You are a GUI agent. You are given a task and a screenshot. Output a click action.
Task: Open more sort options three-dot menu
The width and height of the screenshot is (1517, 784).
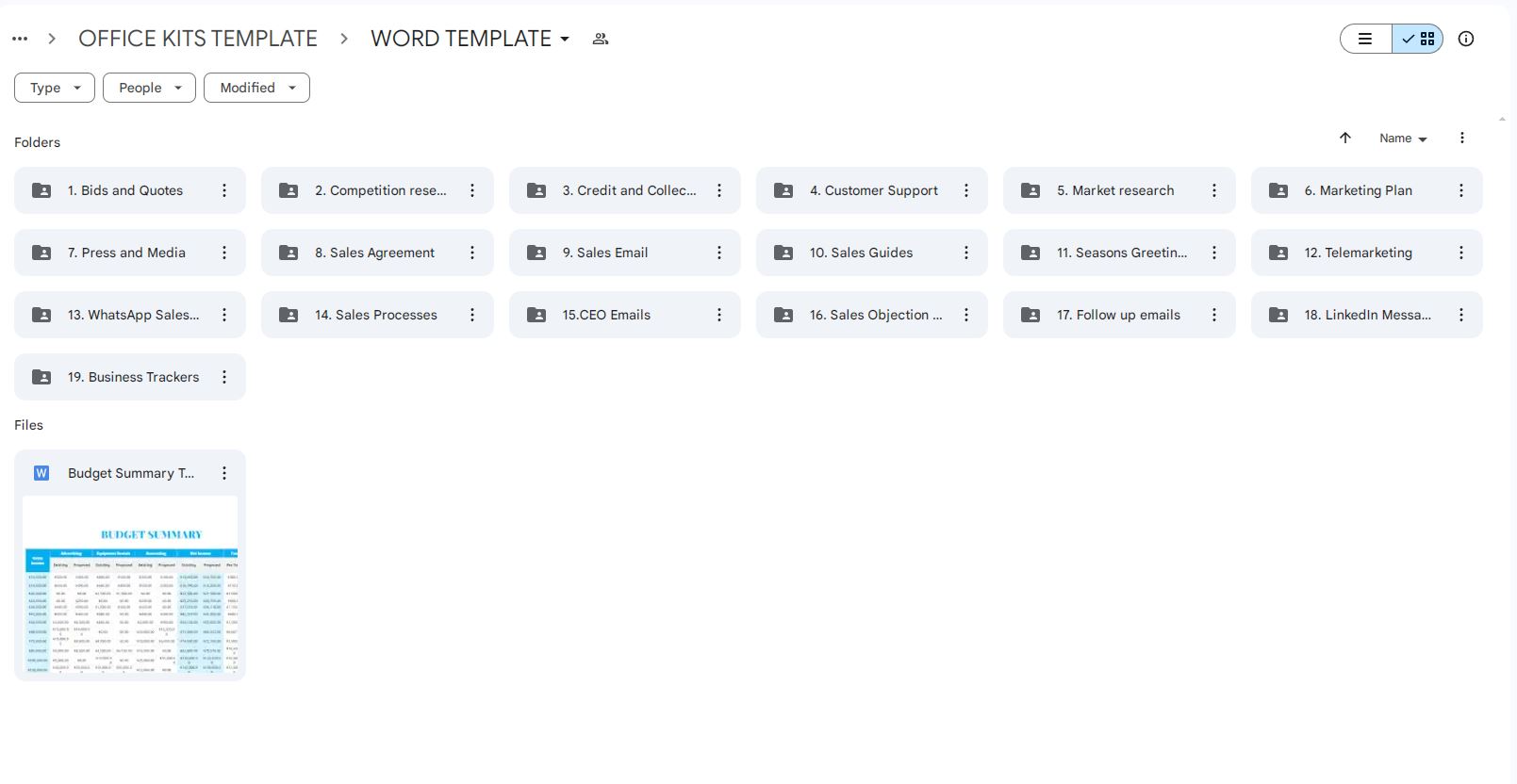[x=1461, y=138]
